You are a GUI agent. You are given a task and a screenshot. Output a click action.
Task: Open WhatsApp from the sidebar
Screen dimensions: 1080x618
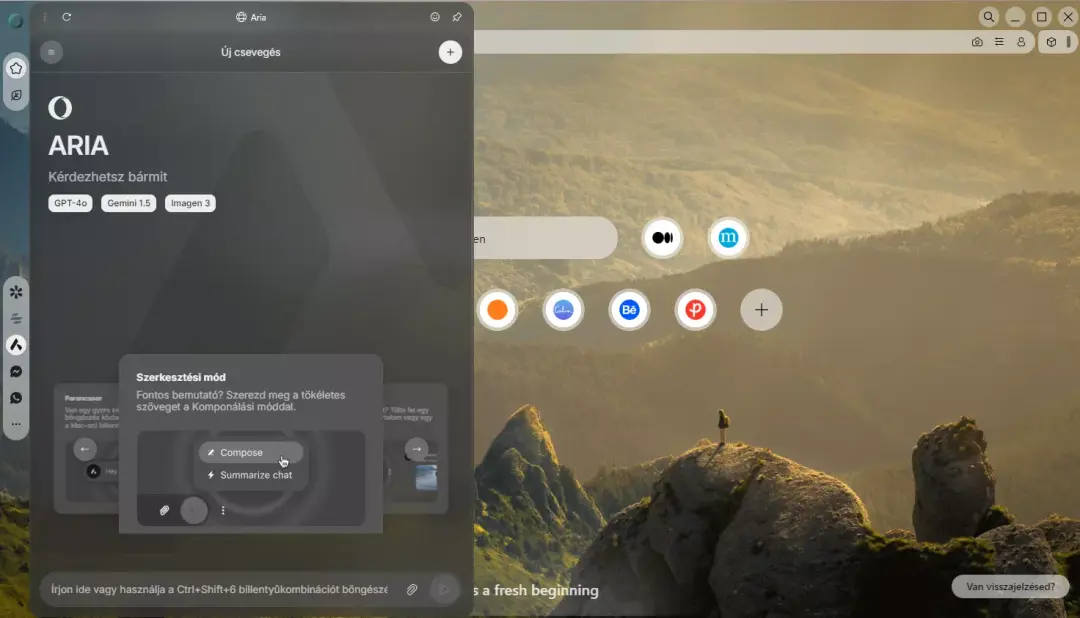(x=17, y=398)
